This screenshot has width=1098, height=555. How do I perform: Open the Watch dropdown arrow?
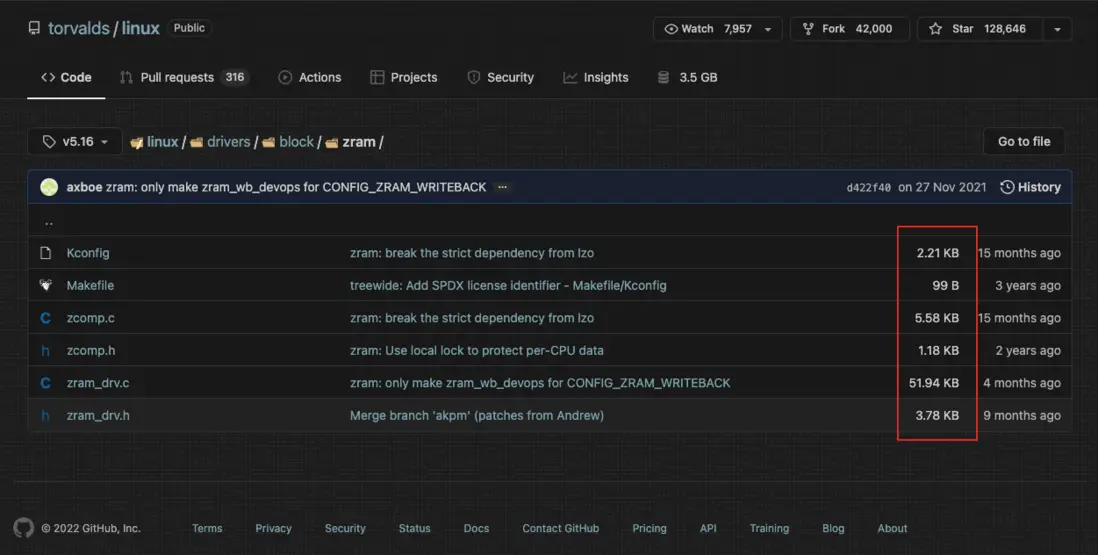[x=768, y=29]
